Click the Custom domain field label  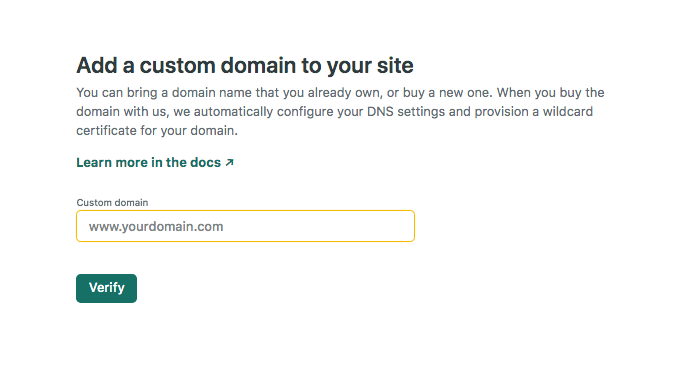tap(112, 203)
